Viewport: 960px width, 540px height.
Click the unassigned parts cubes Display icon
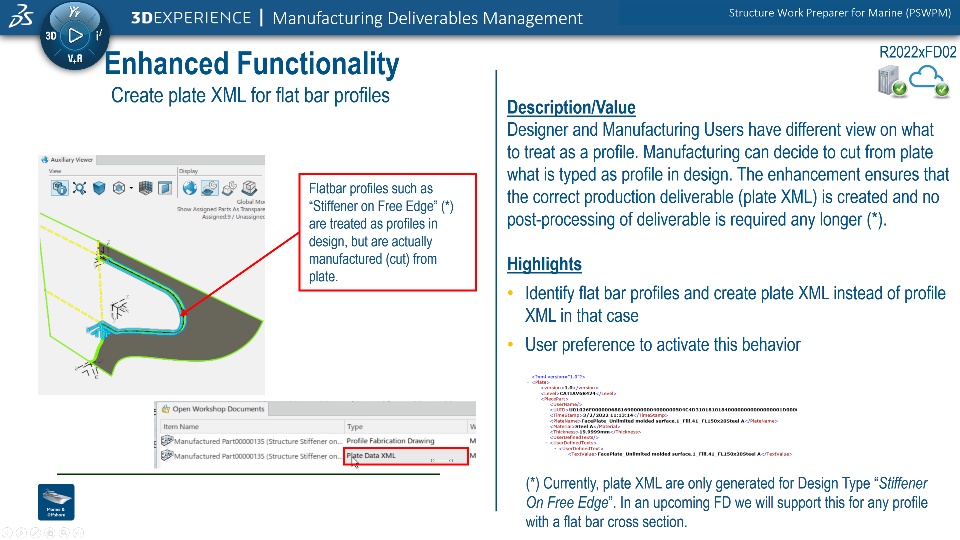pos(230,188)
